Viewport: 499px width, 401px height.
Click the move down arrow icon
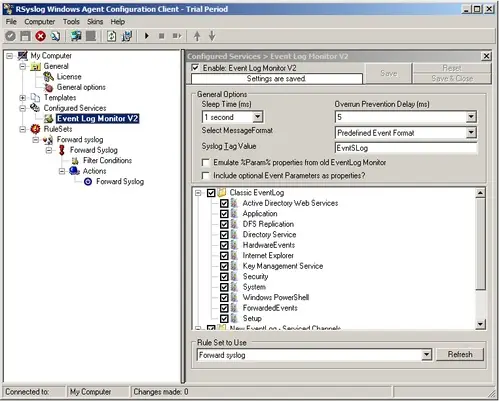pyautogui.click(x=212, y=36)
